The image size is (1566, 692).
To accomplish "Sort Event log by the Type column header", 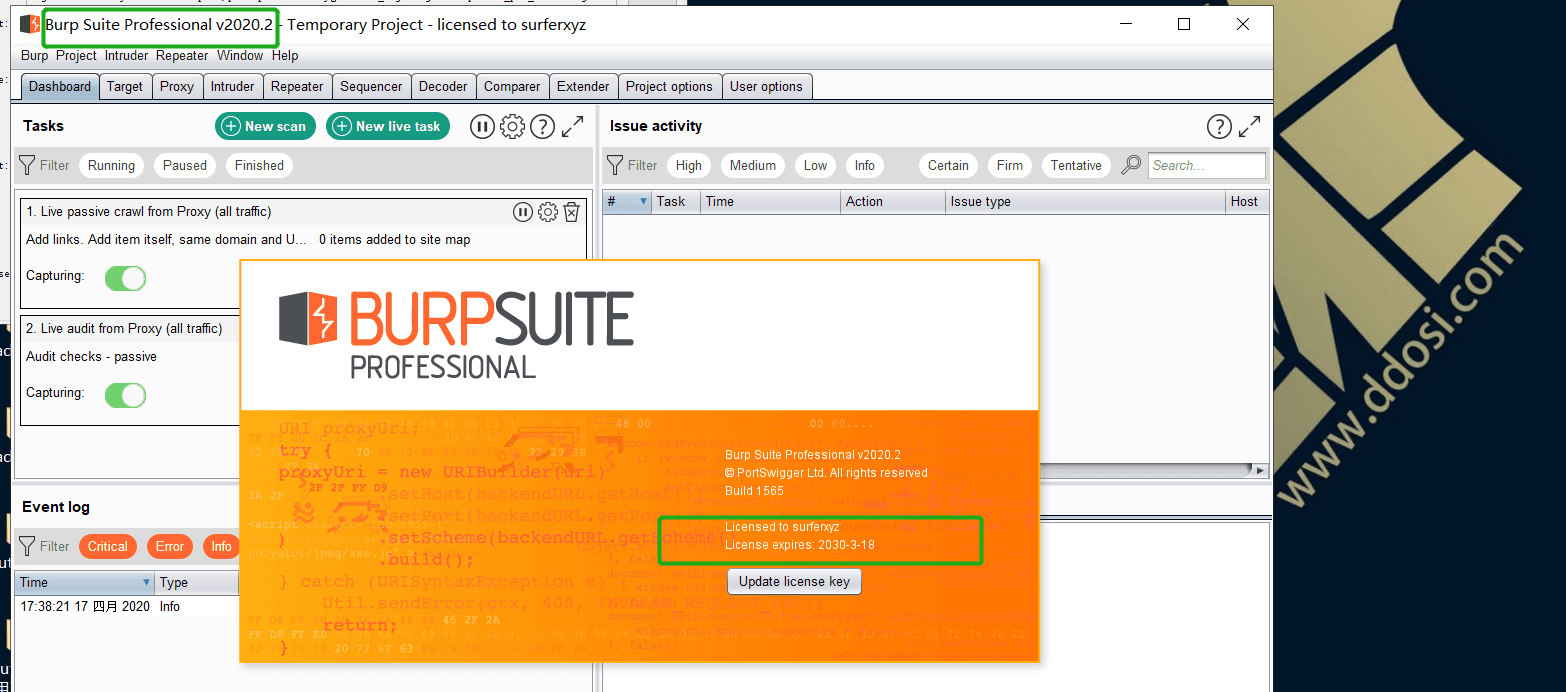I will (x=197, y=582).
